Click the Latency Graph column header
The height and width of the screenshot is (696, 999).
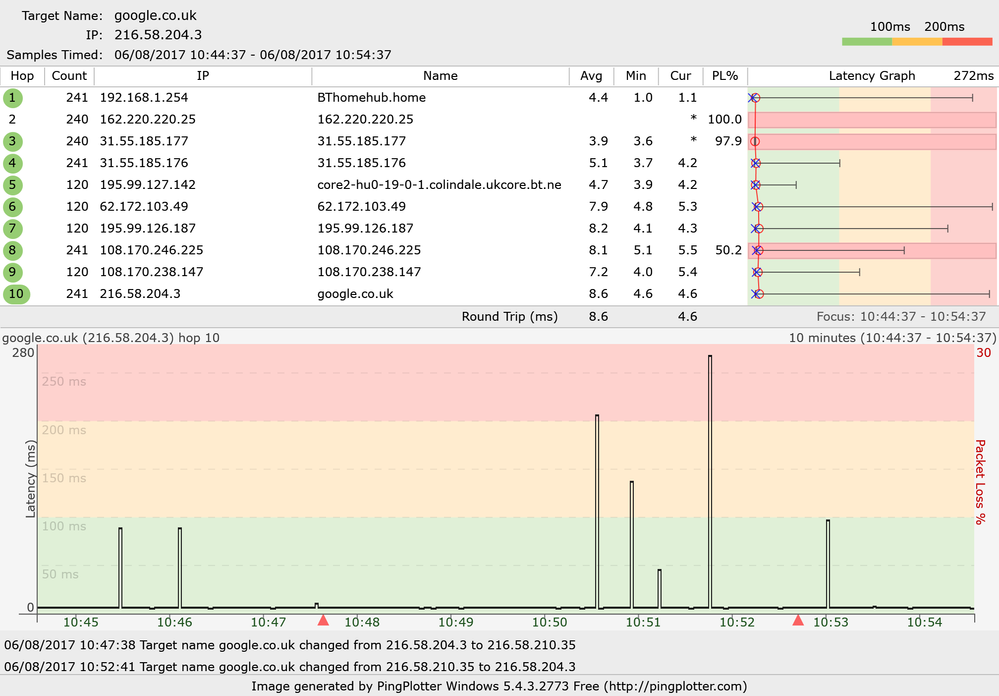pyautogui.click(x=872, y=76)
